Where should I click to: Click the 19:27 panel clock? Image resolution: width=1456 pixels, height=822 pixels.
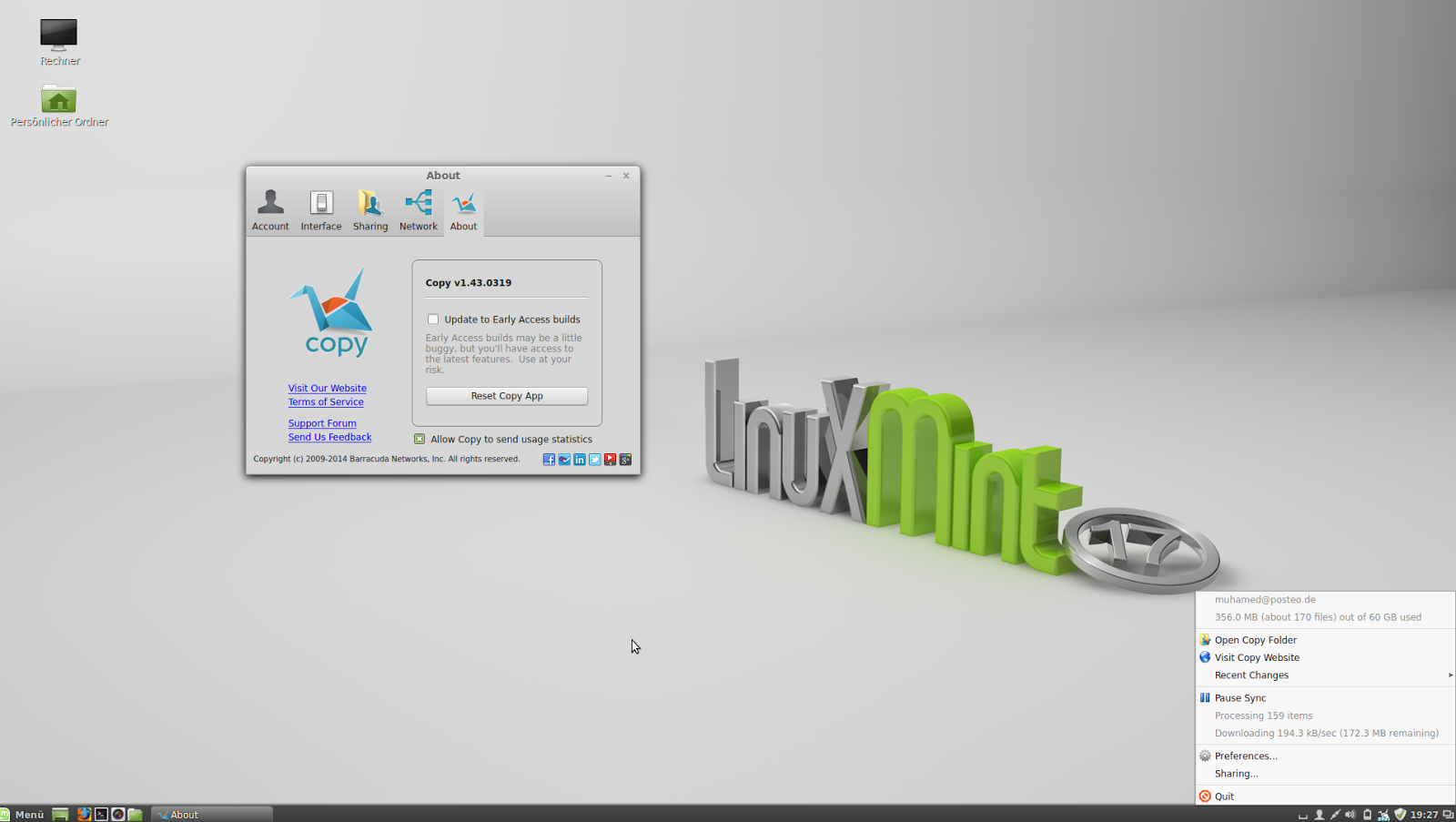(1424, 815)
